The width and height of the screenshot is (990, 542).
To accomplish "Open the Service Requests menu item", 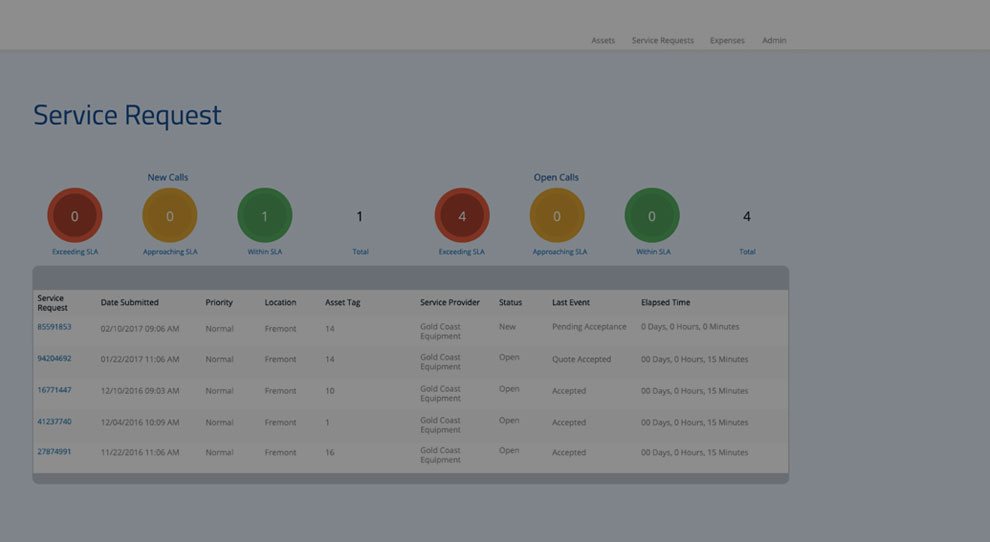I will (x=662, y=40).
